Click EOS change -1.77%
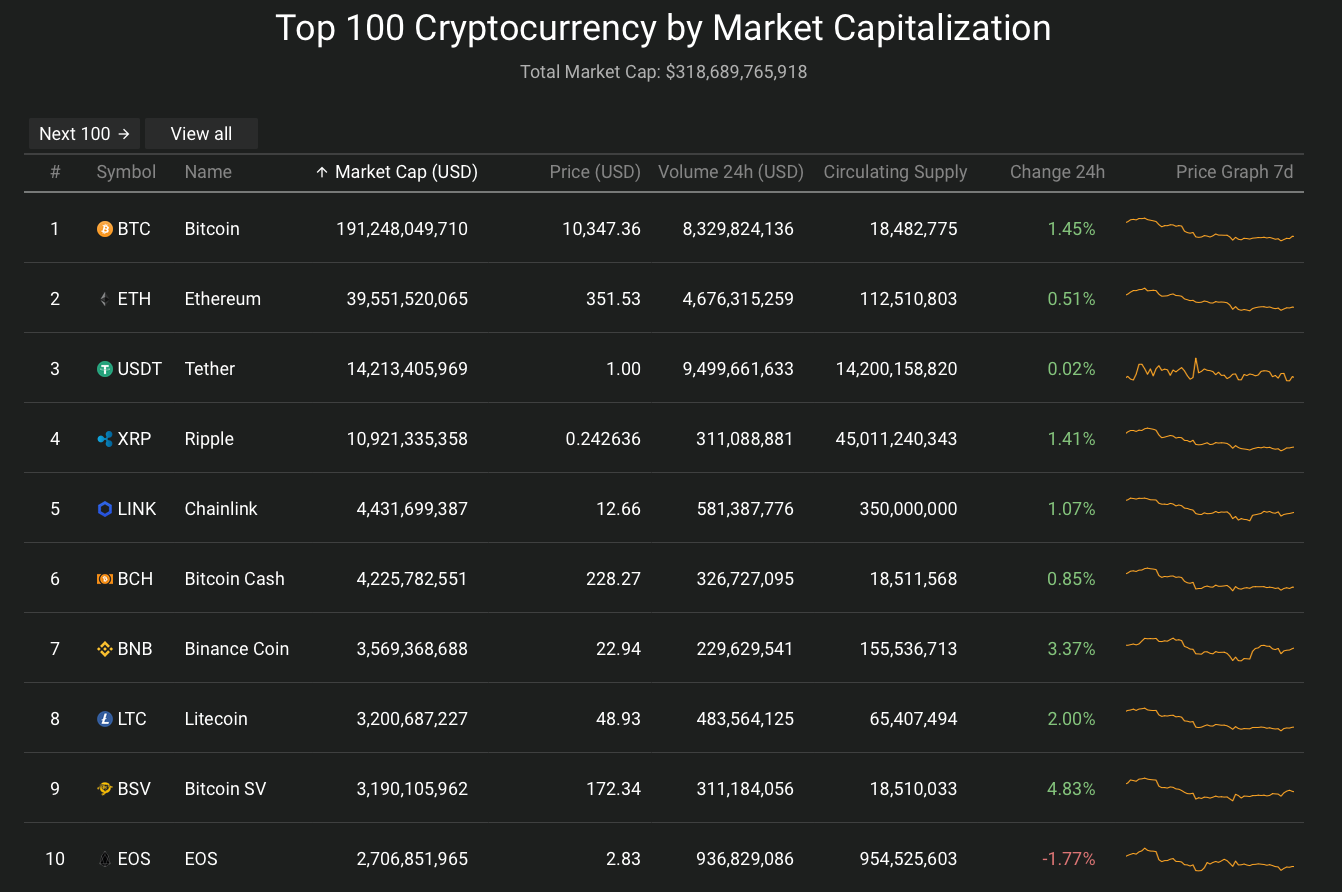This screenshot has width=1342, height=892. click(x=1068, y=859)
